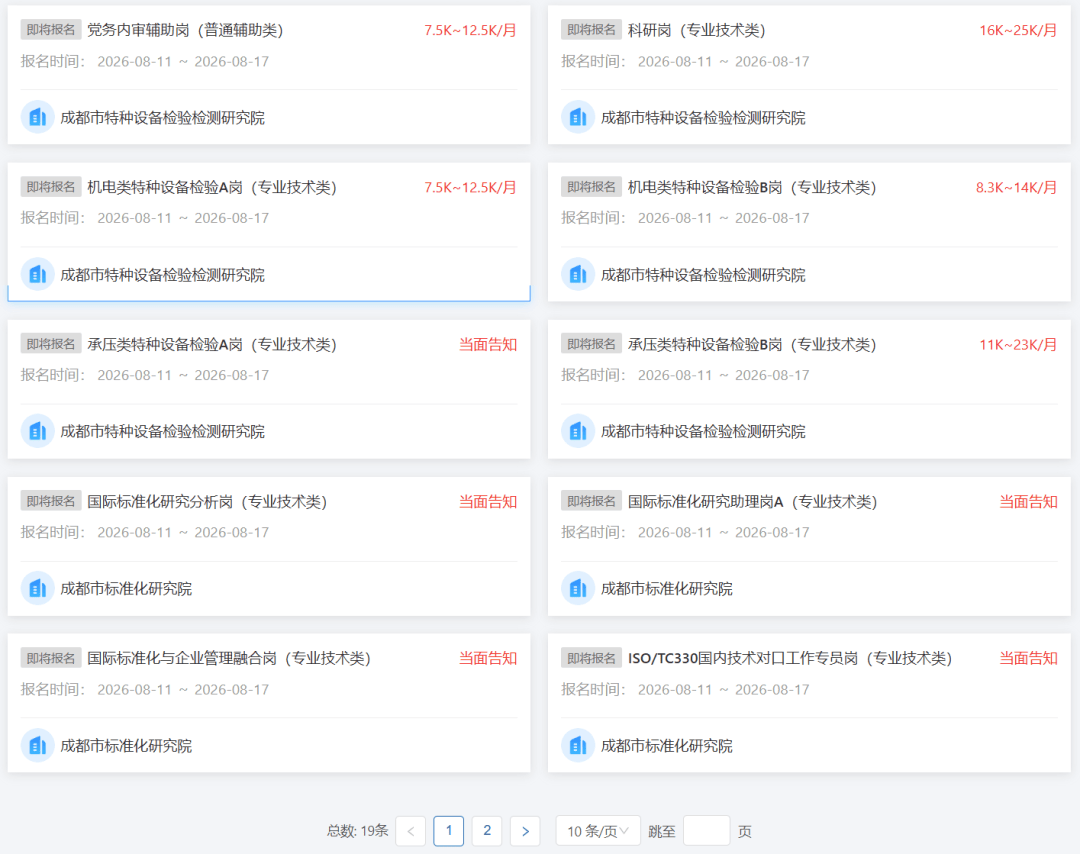The width and height of the screenshot is (1080, 854).
Task: Click building icon in 承压类特种设备检验A岗 card
Action: tap(37, 431)
